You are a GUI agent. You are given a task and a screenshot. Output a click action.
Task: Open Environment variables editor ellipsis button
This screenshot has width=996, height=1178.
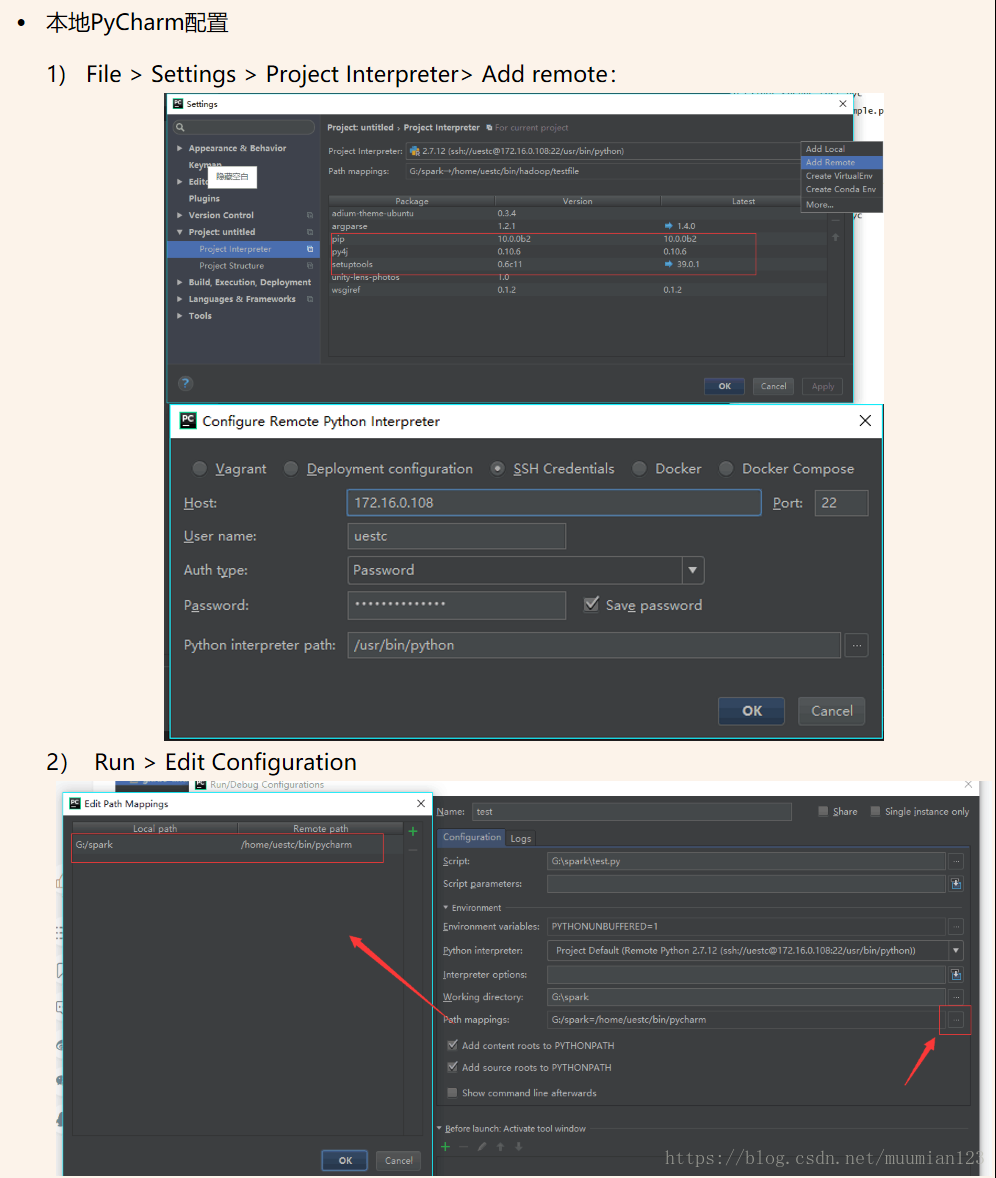click(x=955, y=926)
